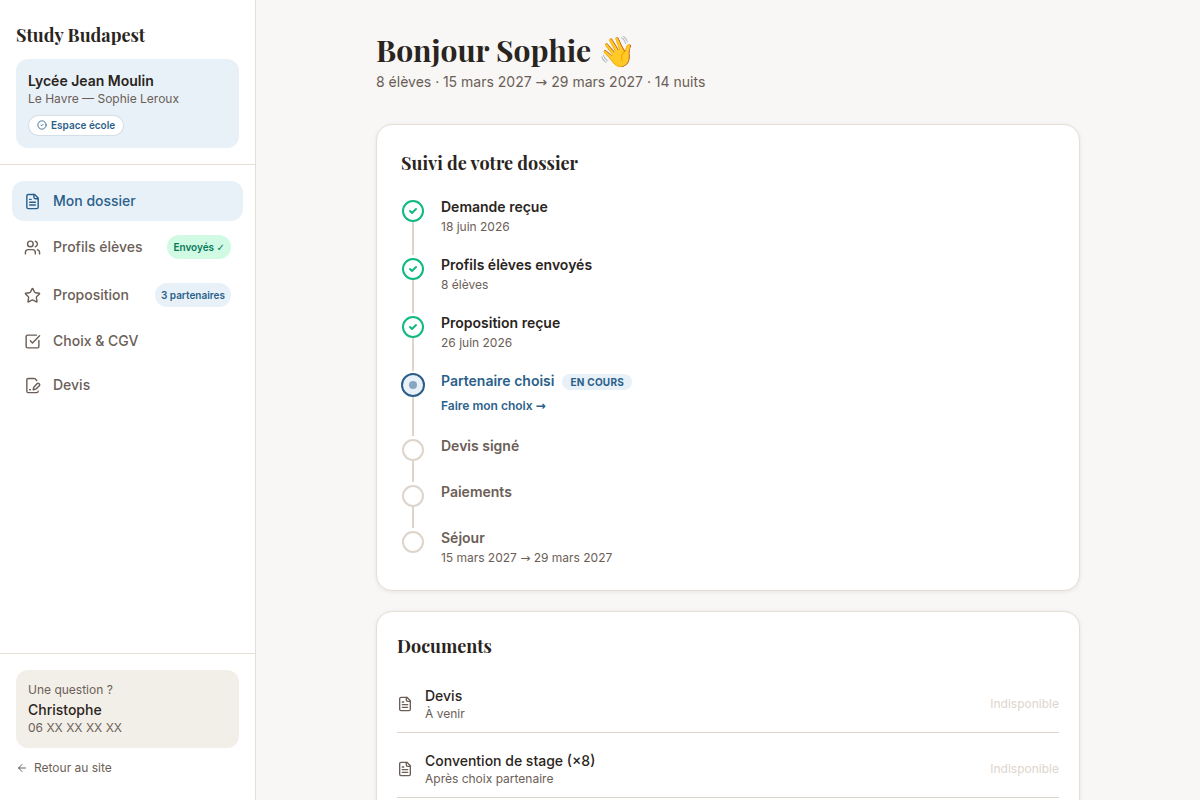
Task: Open the Choix & CGV menu item
Action: pyautogui.click(x=127, y=341)
